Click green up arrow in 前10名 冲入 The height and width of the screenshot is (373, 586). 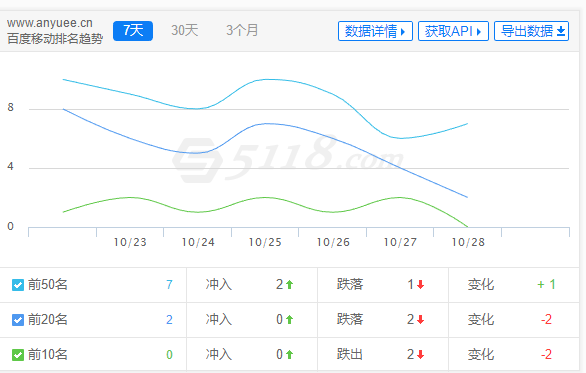tap(289, 354)
